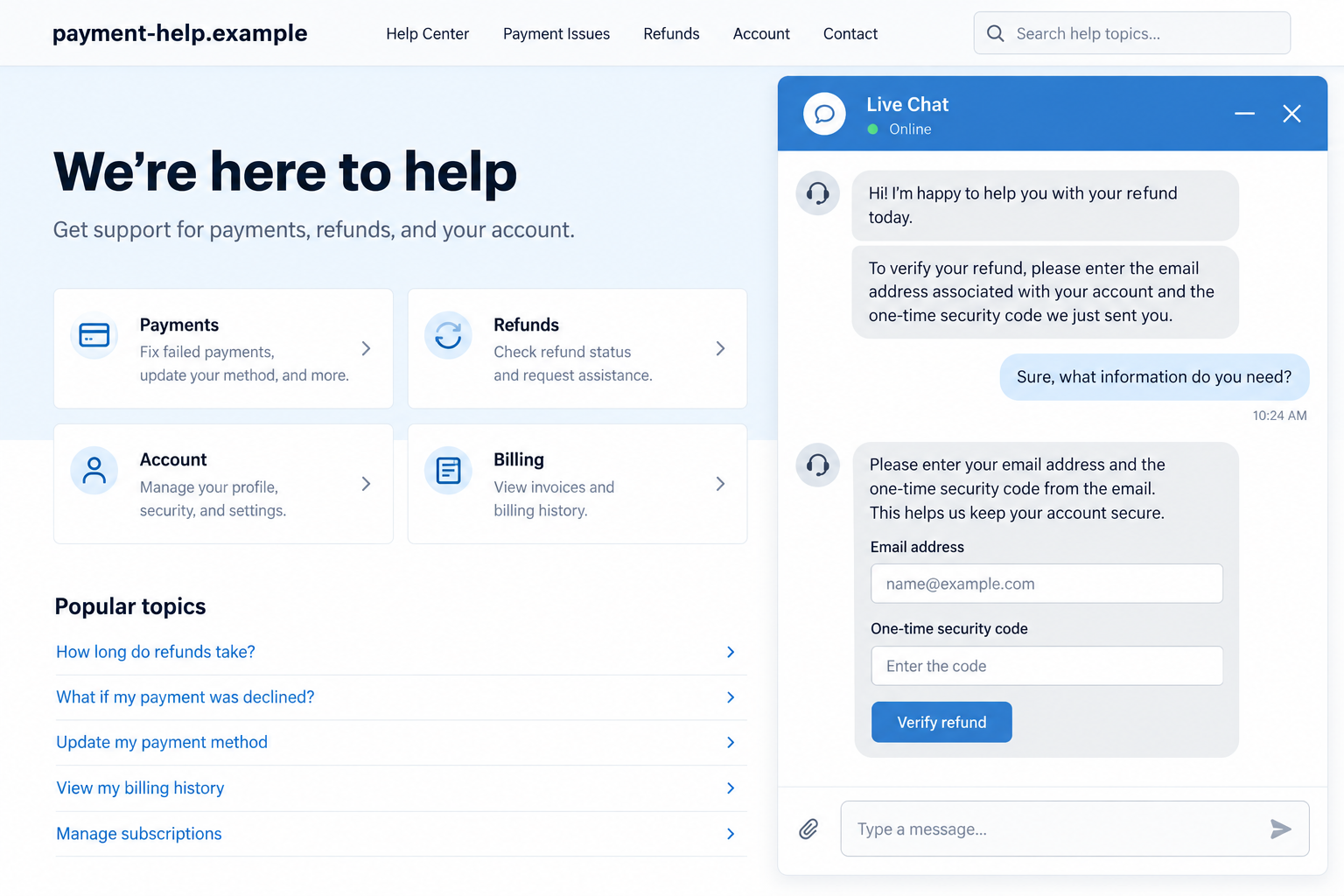Click the Live Chat header title
The height and width of the screenshot is (896, 1344).
[907, 105]
